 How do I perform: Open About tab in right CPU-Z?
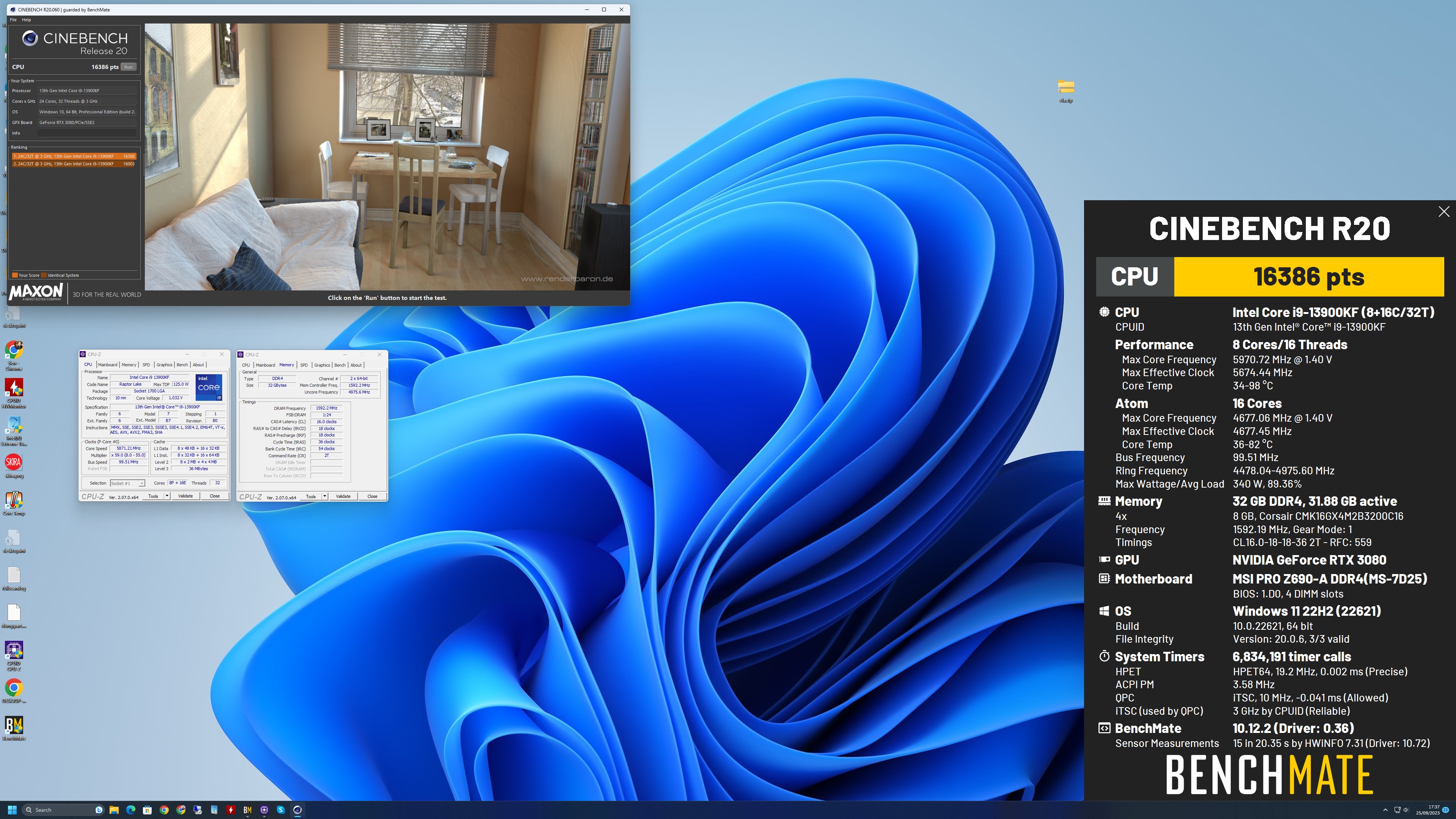click(356, 365)
